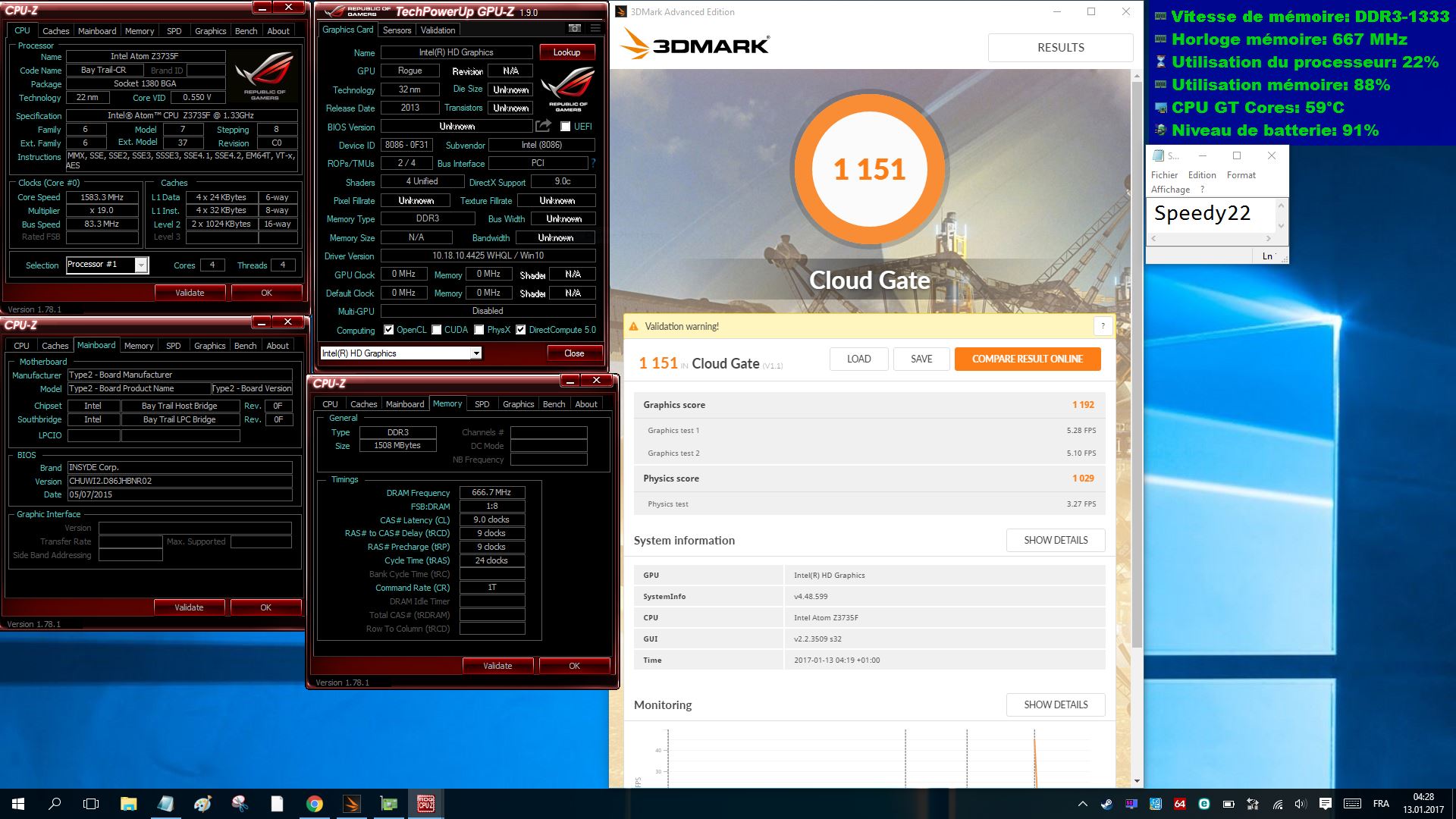Open the Validation tab in GPU-Z
The width and height of the screenshot is (1456, 819).
click(438, 30)
